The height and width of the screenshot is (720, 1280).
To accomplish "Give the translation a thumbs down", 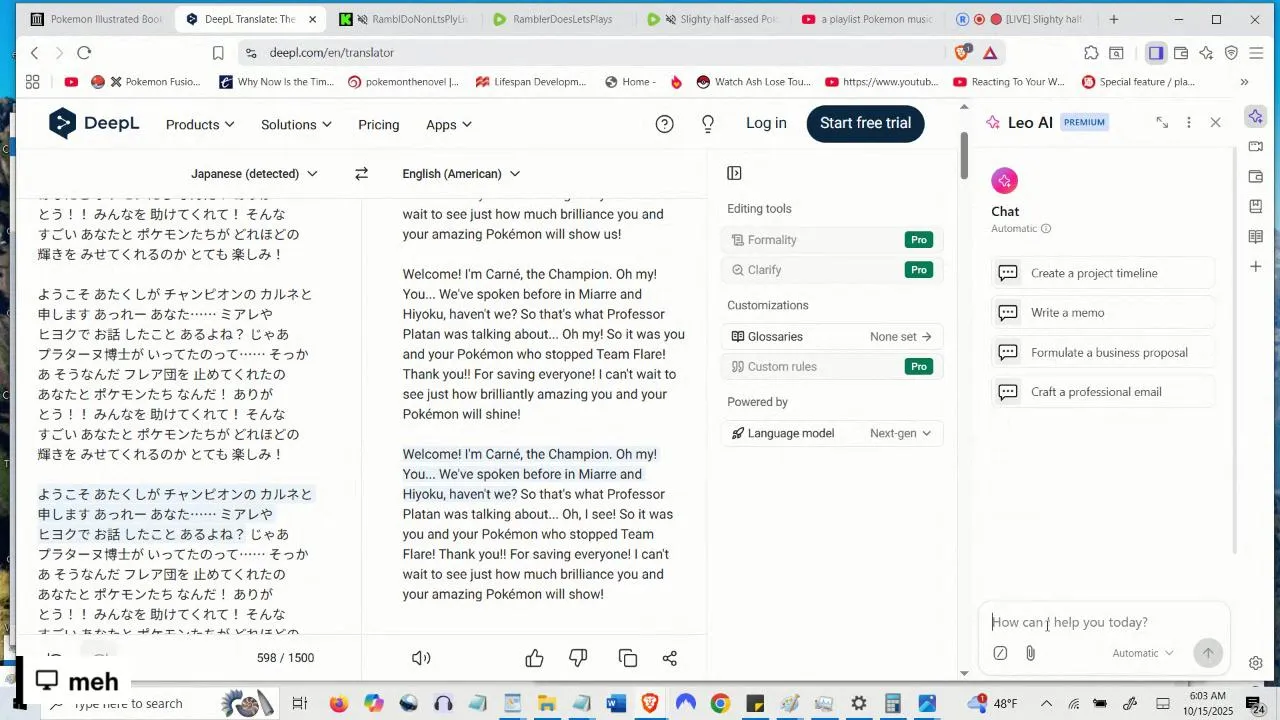I will pos(578,658).
